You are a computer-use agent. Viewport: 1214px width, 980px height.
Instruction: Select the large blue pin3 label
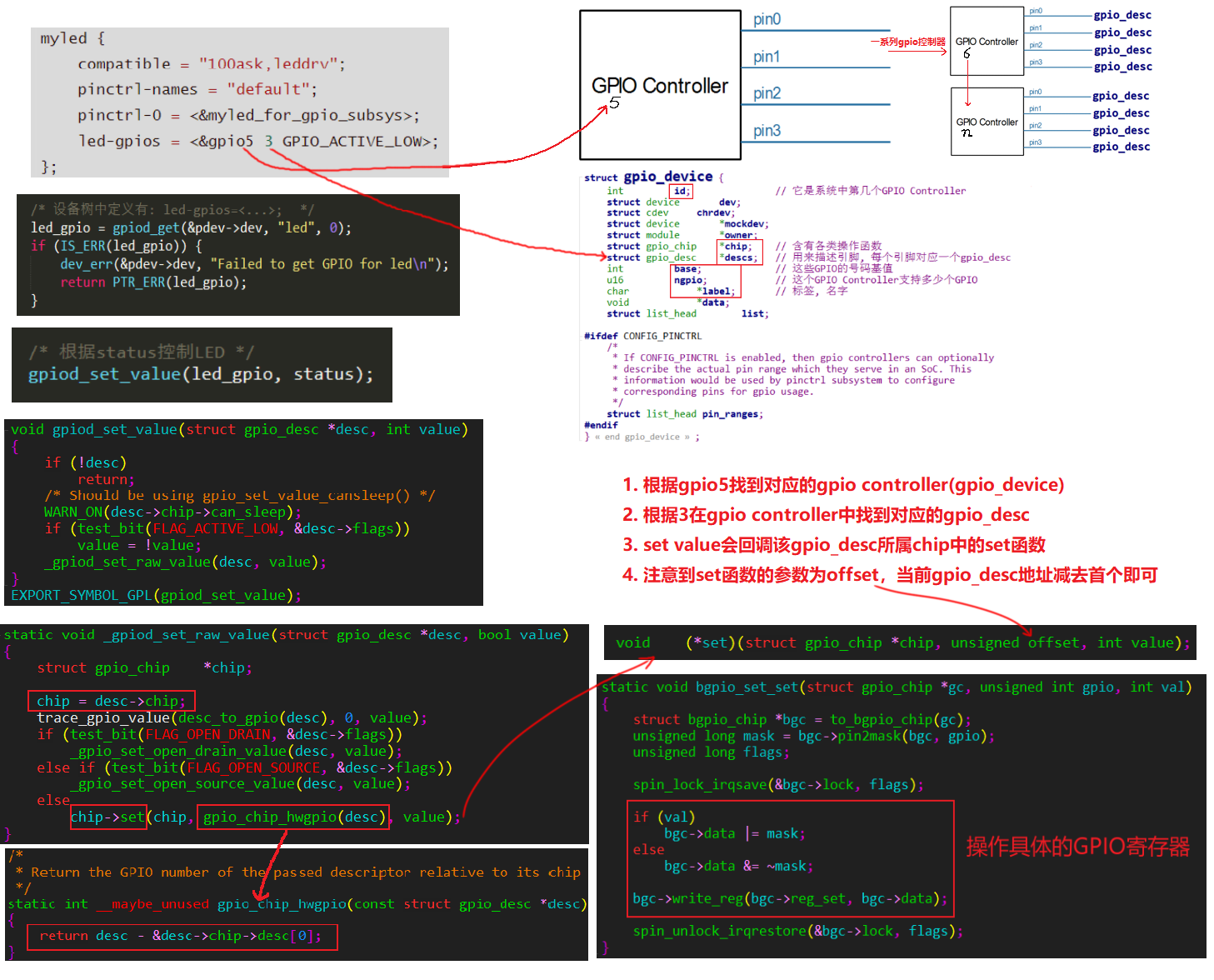(767, 131)
